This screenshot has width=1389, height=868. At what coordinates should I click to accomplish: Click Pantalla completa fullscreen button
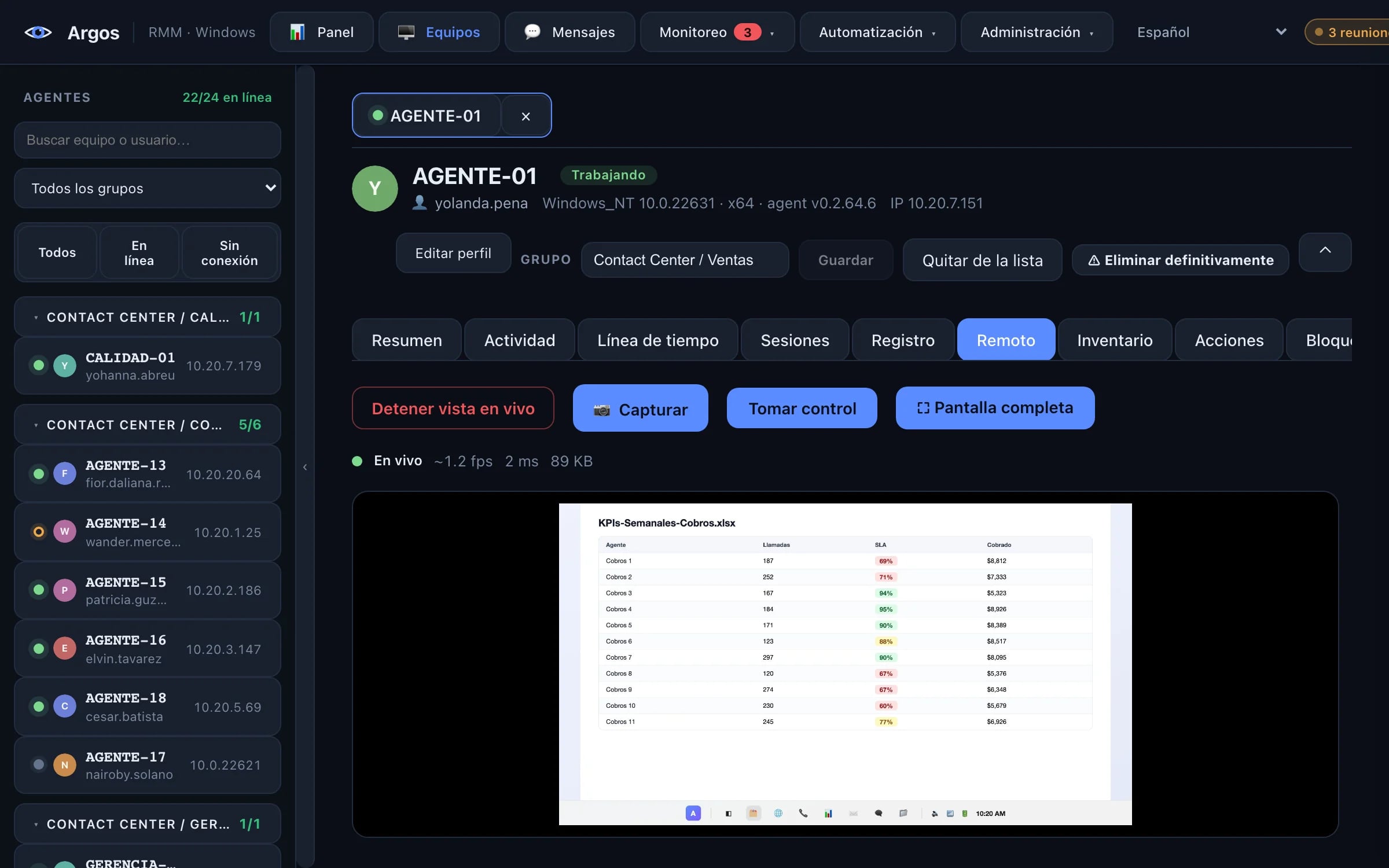point(995,408)
